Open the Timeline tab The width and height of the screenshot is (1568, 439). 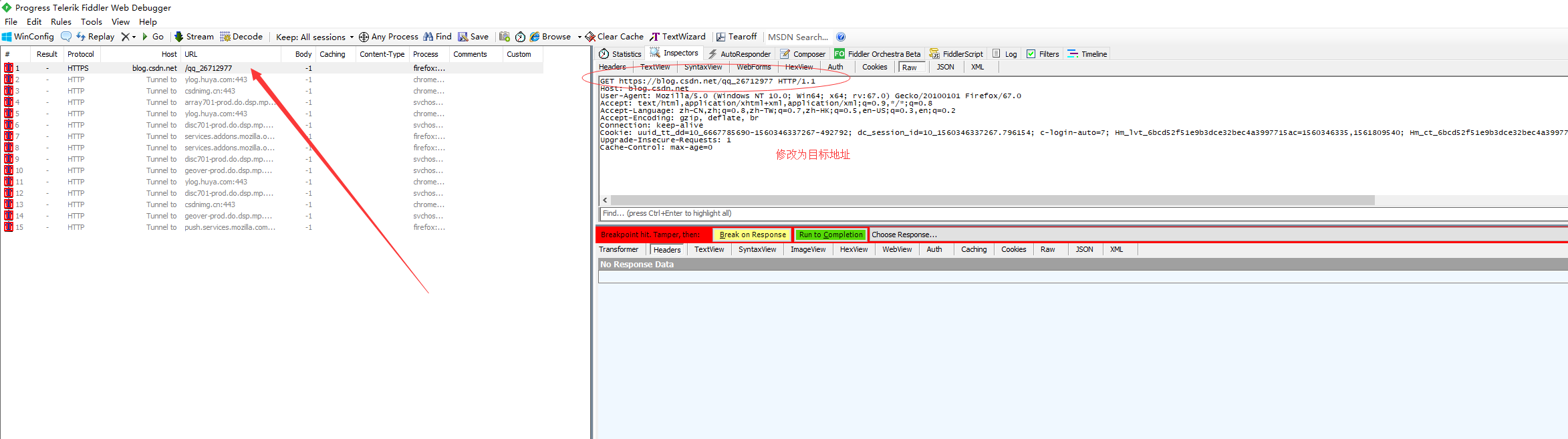click(1087, 54)
